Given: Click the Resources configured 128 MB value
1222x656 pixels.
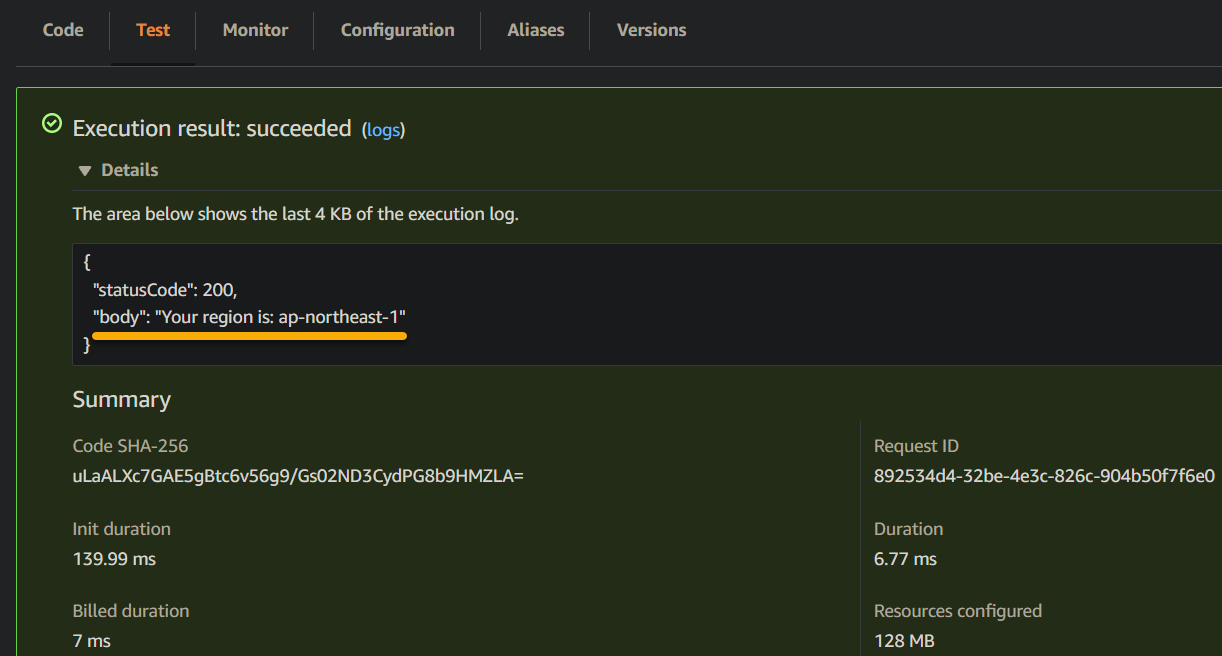Looking at the screenshot, I should coord(904,641).
